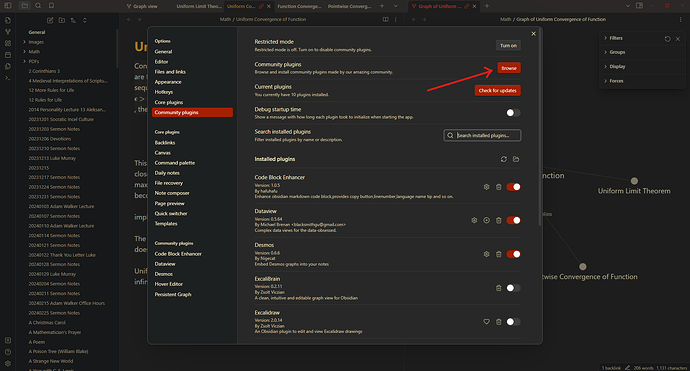Open the Appearance settings section
Image resolution: width=690 pixels, height=371 pixels.
(x=168, y=82)
